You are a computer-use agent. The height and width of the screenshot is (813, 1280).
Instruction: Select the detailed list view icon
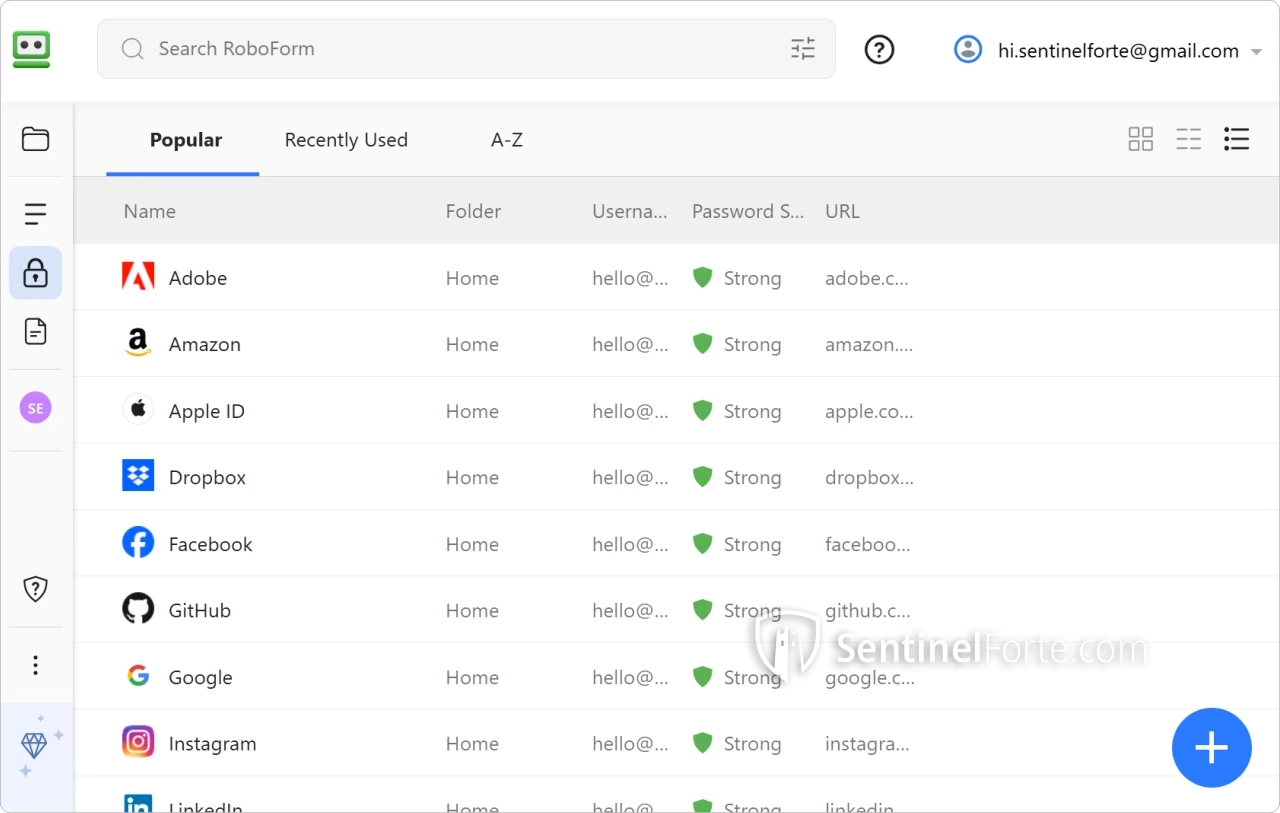click(x=1237, y=139)
